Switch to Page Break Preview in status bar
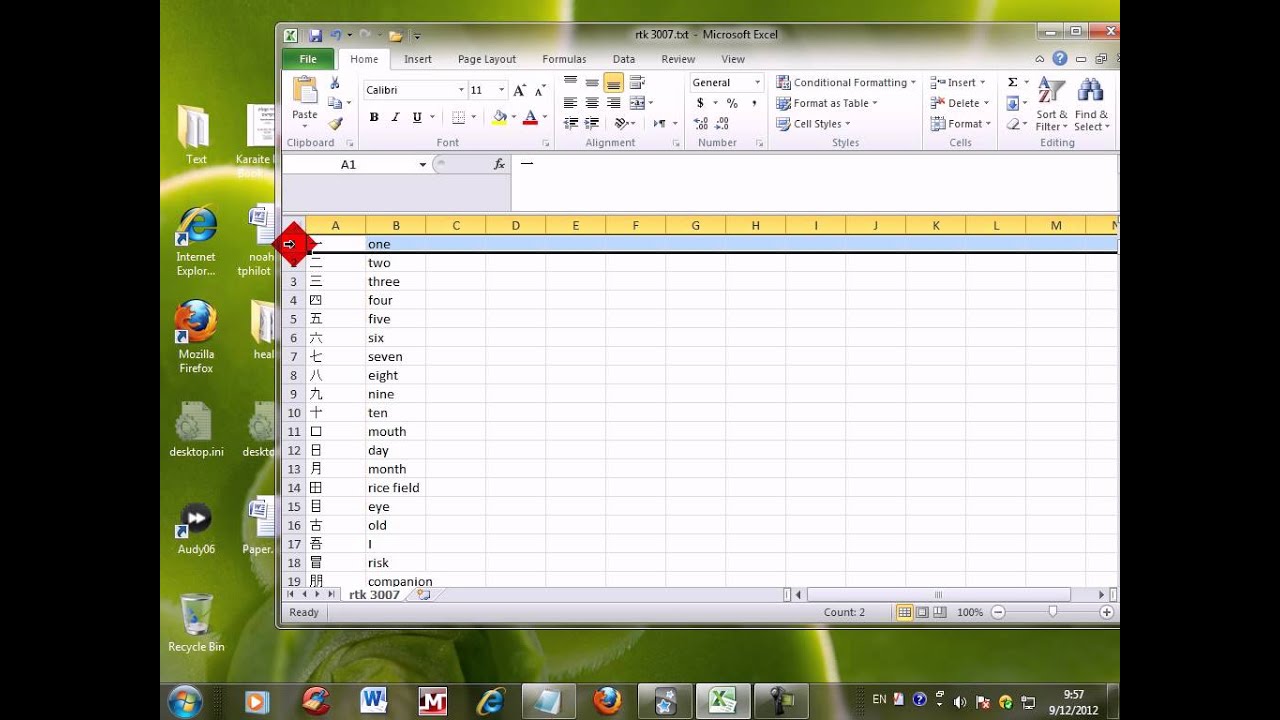This screenshot has height=720, width=1280. coord(941,612)
